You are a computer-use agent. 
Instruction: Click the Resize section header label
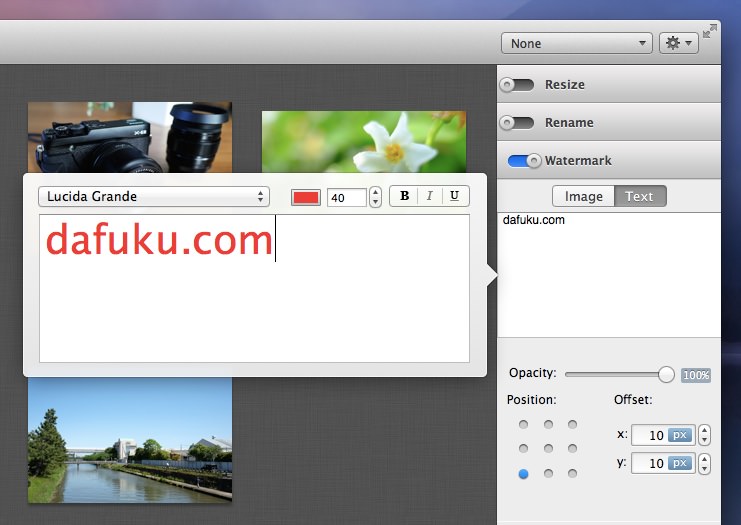pos(565,85)
